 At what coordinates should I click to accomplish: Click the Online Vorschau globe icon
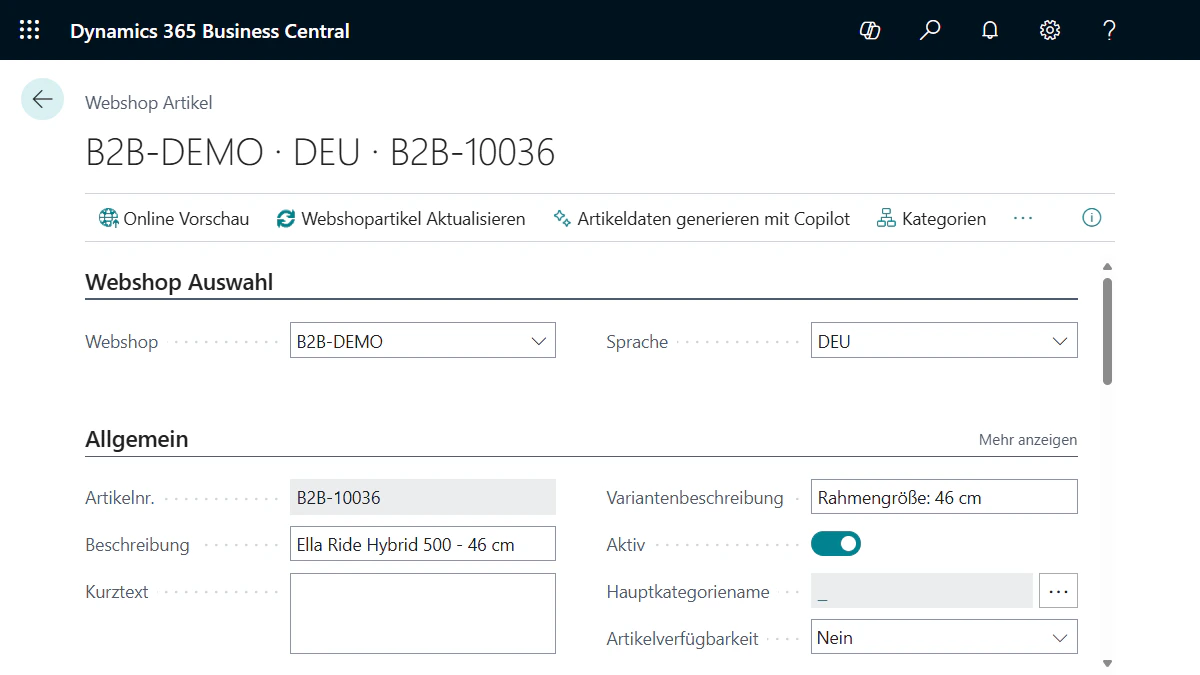(x=108, y=218)
